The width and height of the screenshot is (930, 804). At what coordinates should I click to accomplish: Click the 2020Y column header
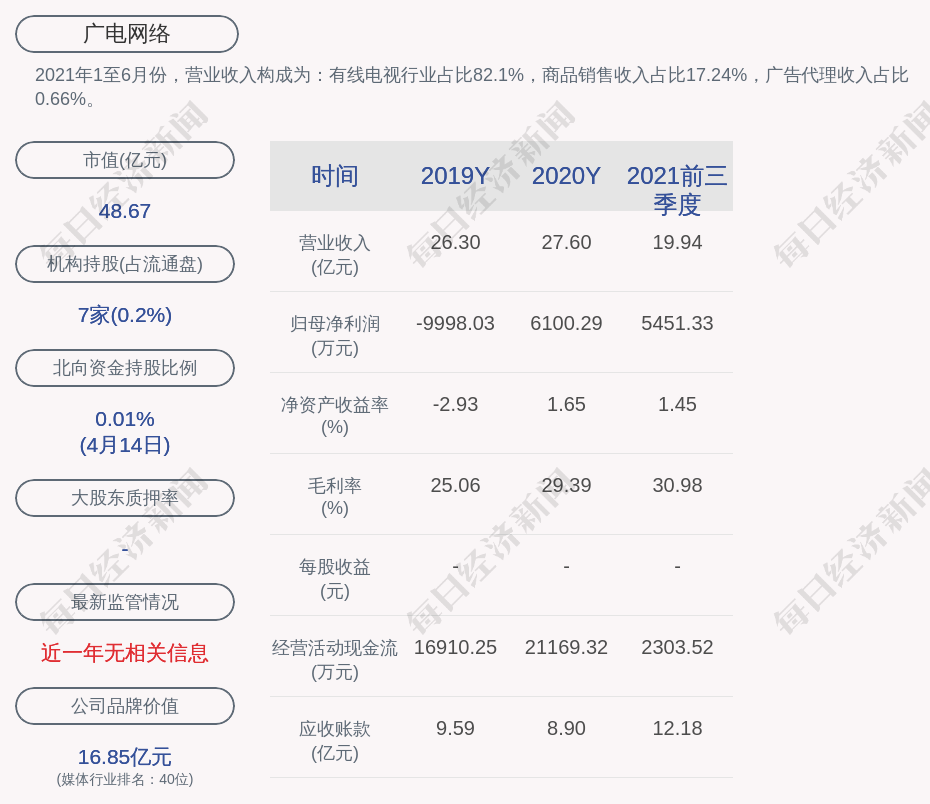click(x=566, y=176)
